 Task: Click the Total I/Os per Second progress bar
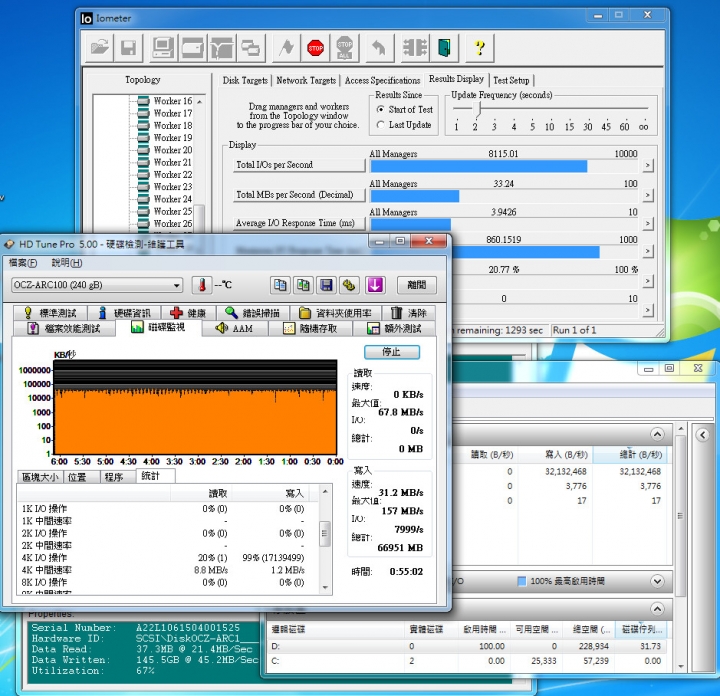click(504, 166)
